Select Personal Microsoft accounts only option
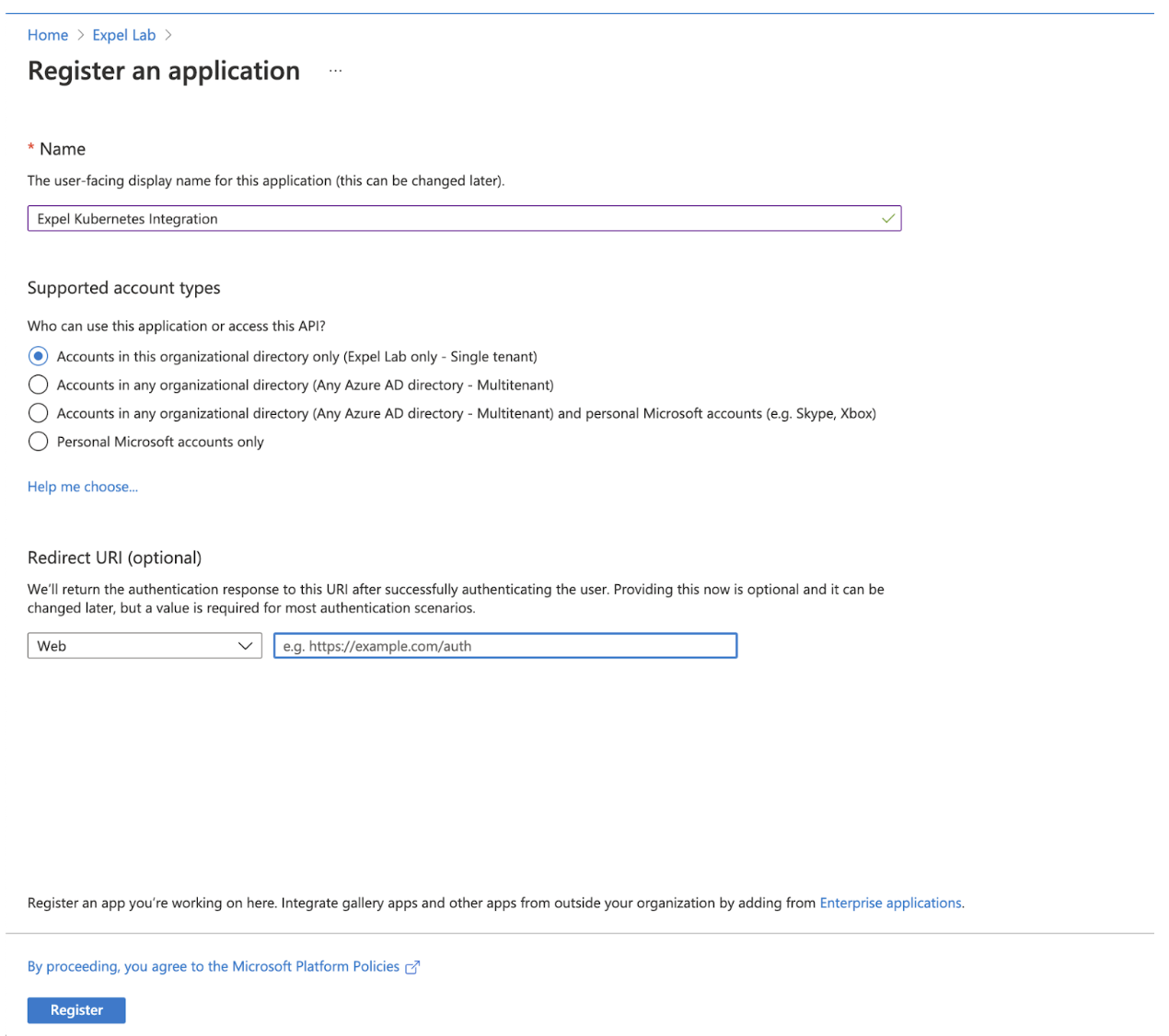 [38, 442]
